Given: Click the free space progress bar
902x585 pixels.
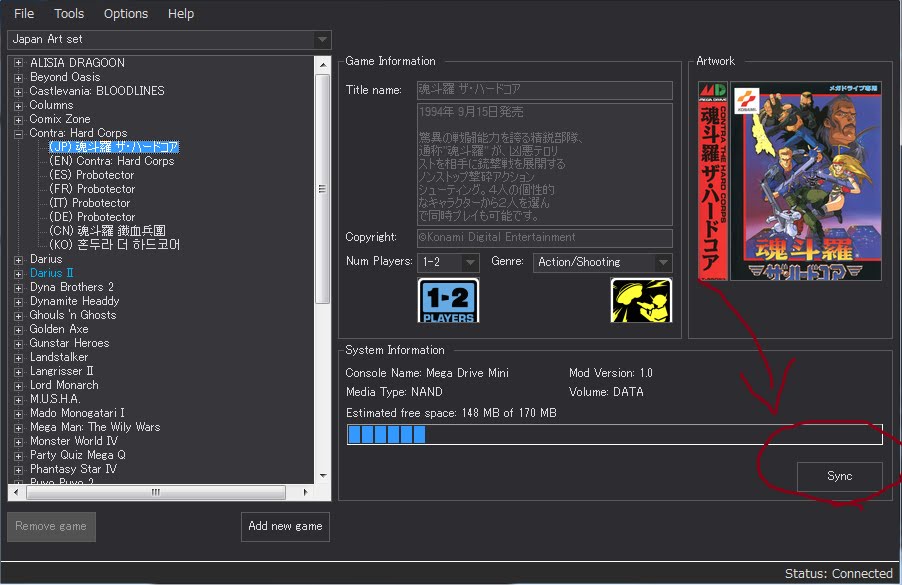Looking at the screenshot, I should (x=614, y=434).
